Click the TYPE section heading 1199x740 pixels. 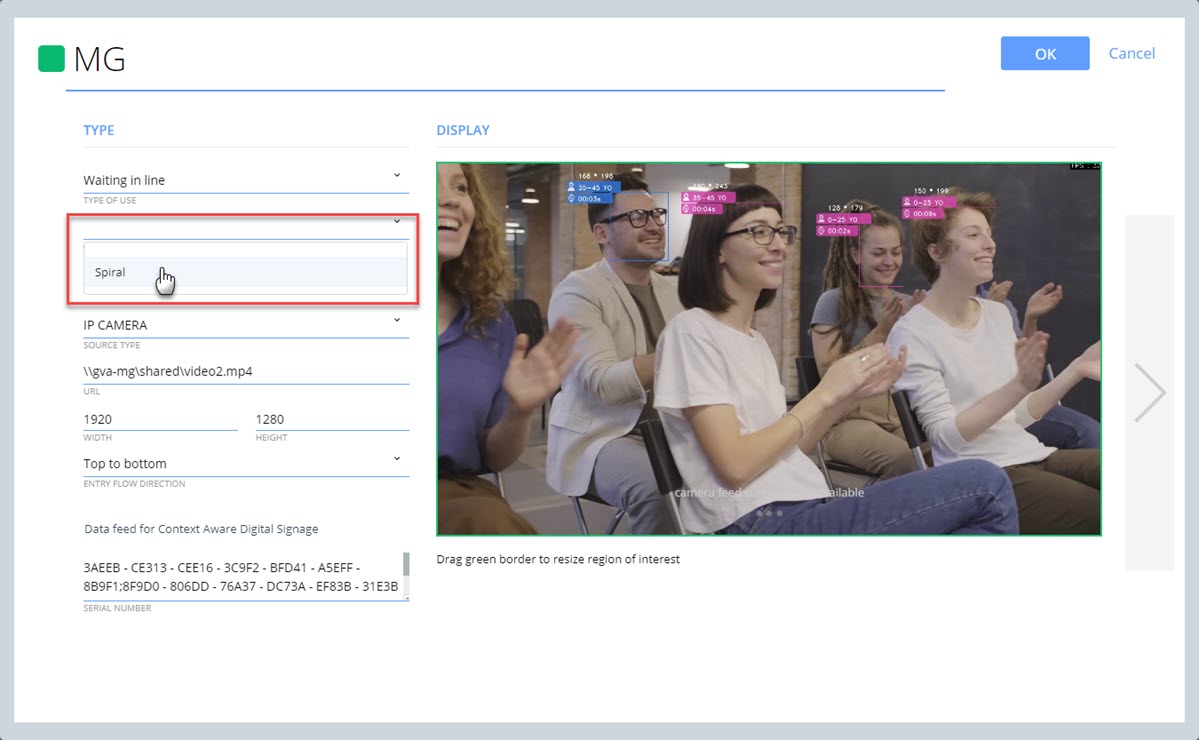99,130
